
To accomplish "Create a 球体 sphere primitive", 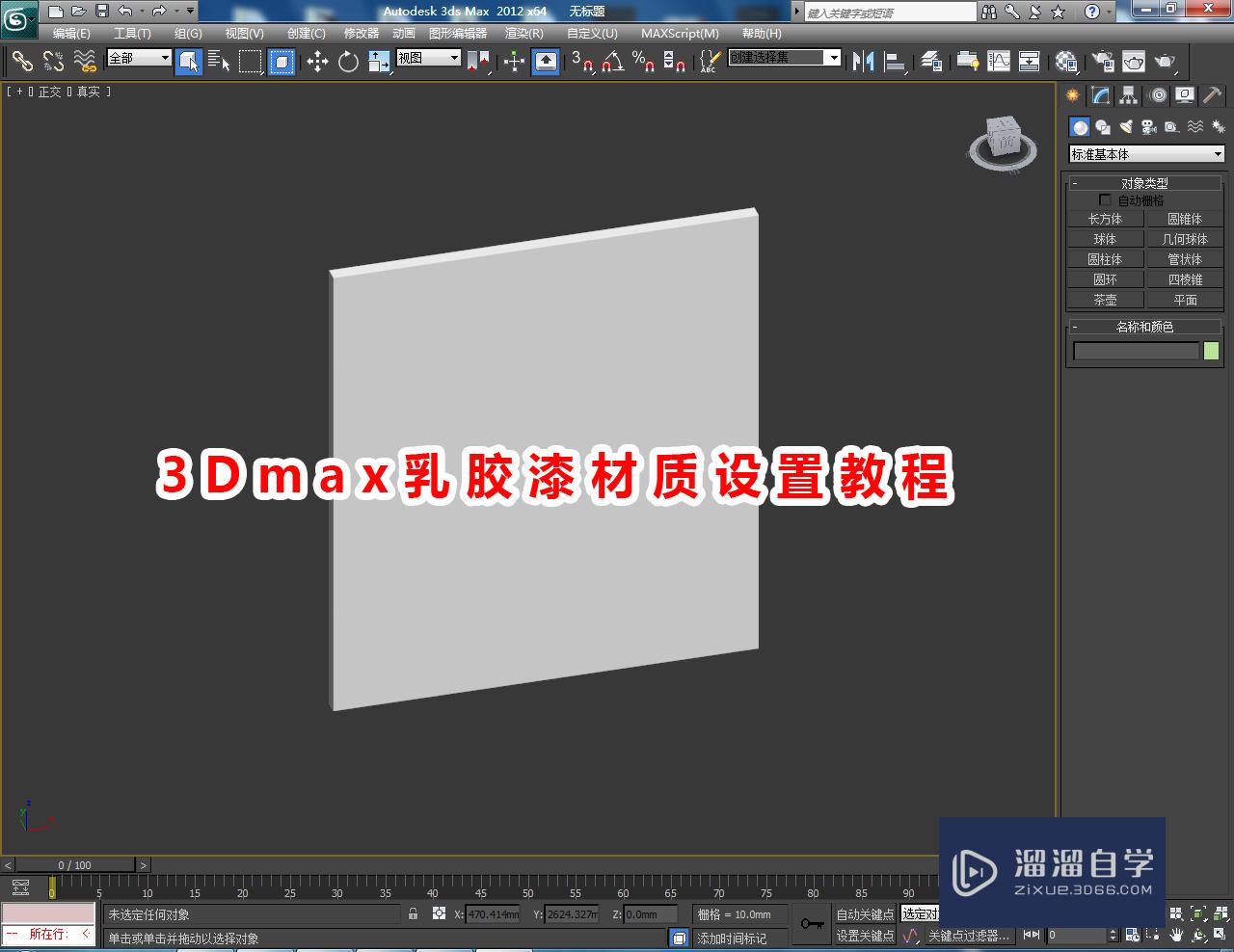I will (x=1105, y=239).
